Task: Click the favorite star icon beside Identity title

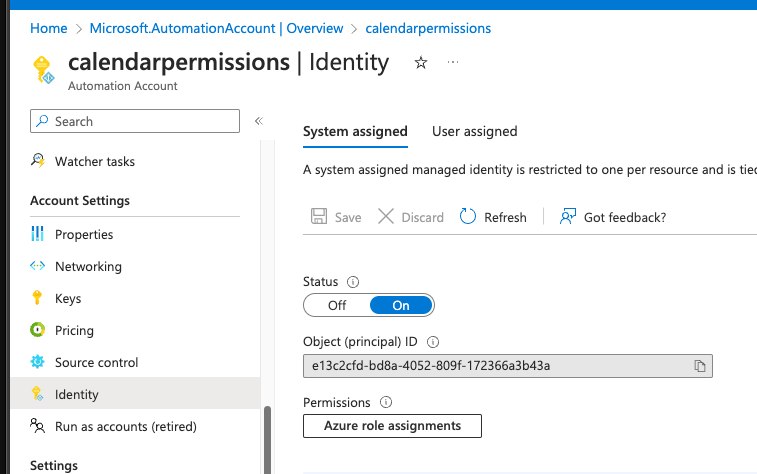Action: click(x=421, y=63)
